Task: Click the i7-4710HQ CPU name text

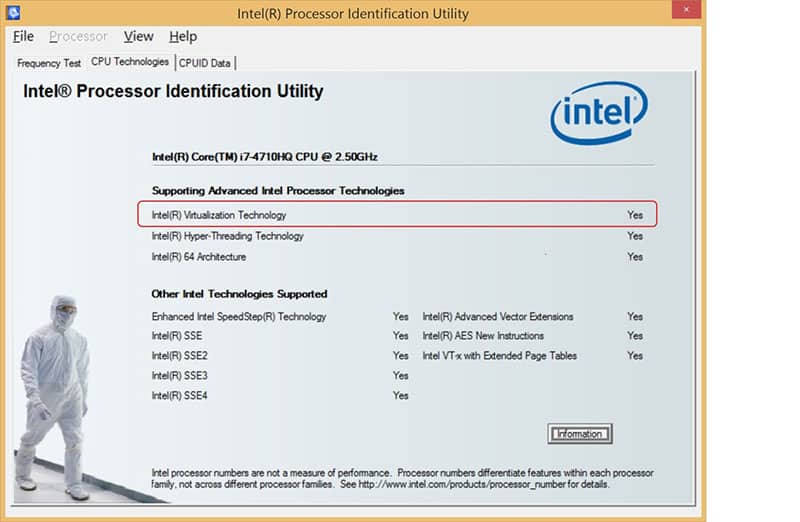Action: coord(265,157)
